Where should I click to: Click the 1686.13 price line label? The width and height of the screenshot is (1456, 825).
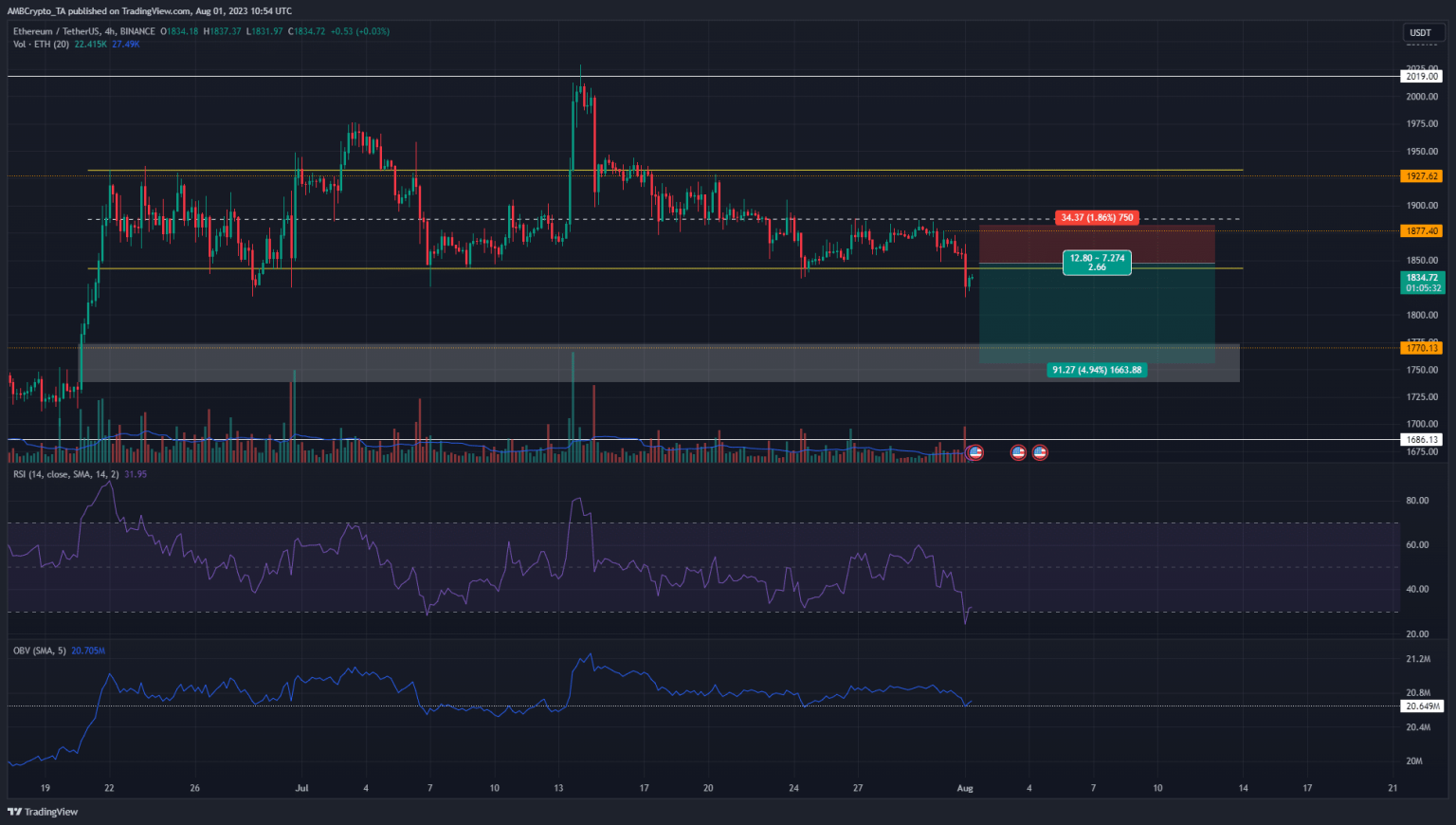(1422, 439)
